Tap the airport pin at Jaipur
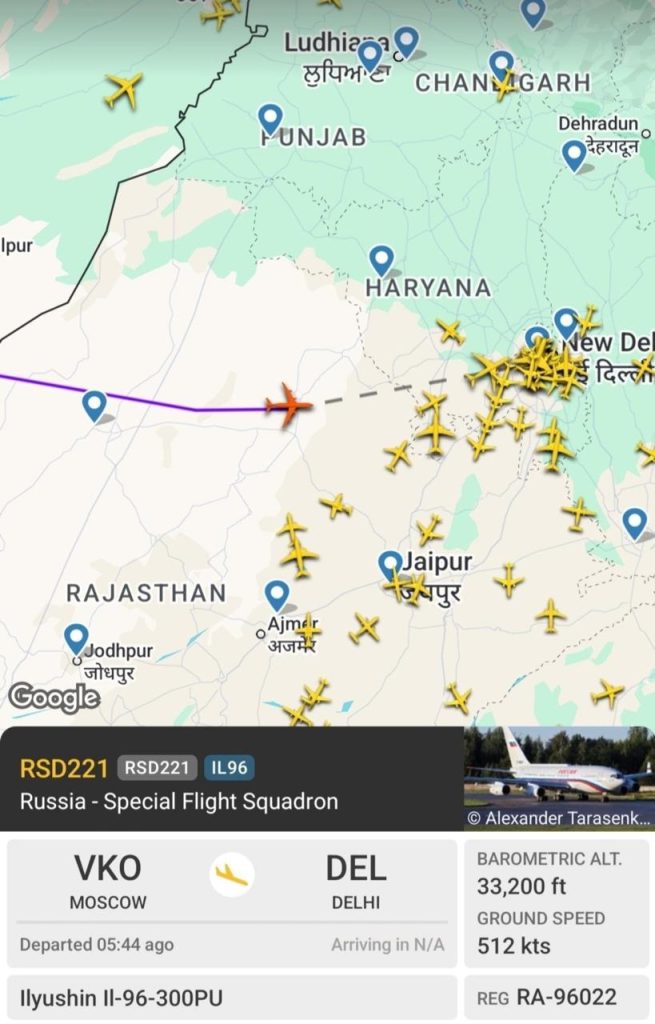Screen dimensions: 655x1024 point(391,566)
